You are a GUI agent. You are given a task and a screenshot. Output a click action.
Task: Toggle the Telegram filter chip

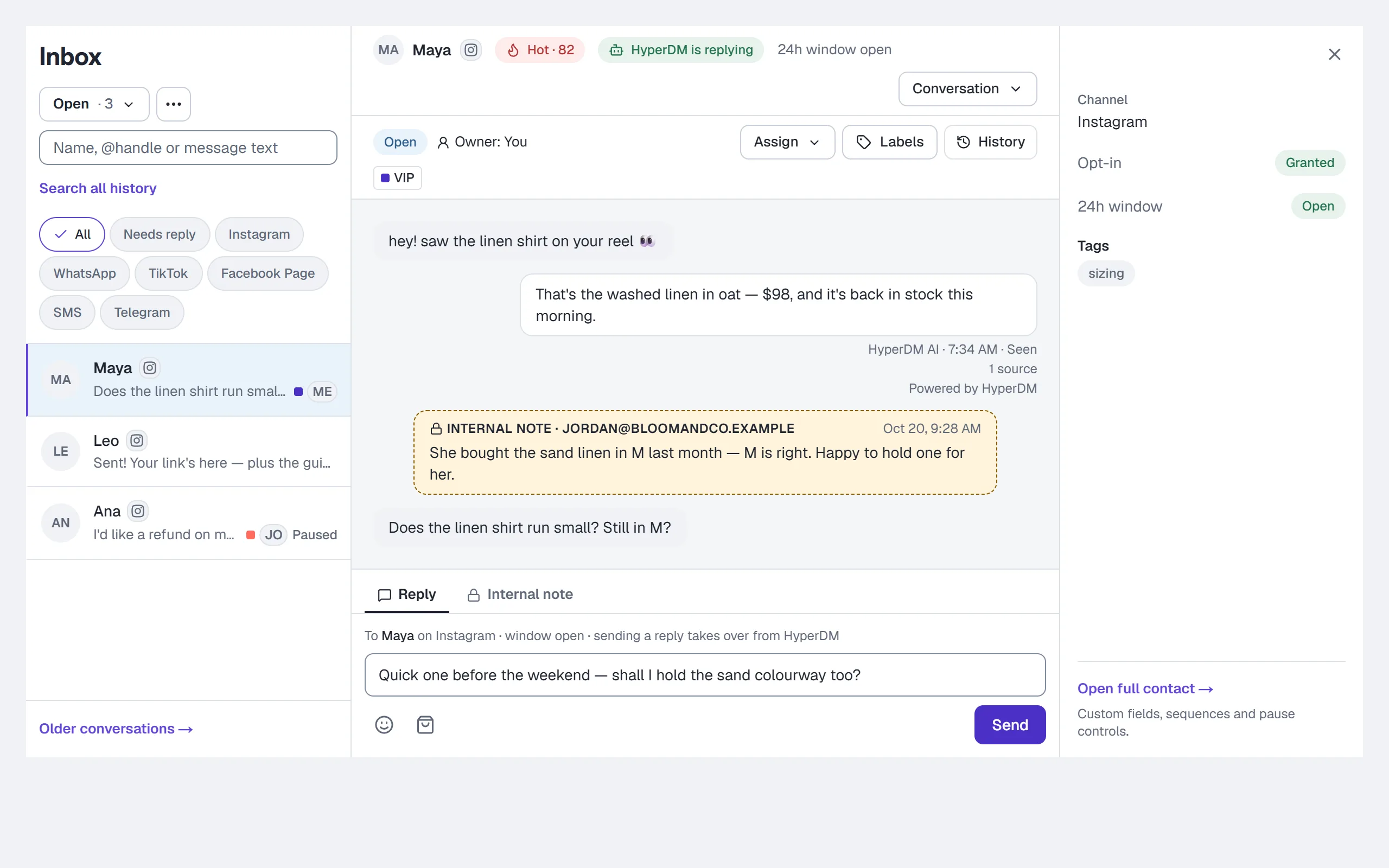142,312
